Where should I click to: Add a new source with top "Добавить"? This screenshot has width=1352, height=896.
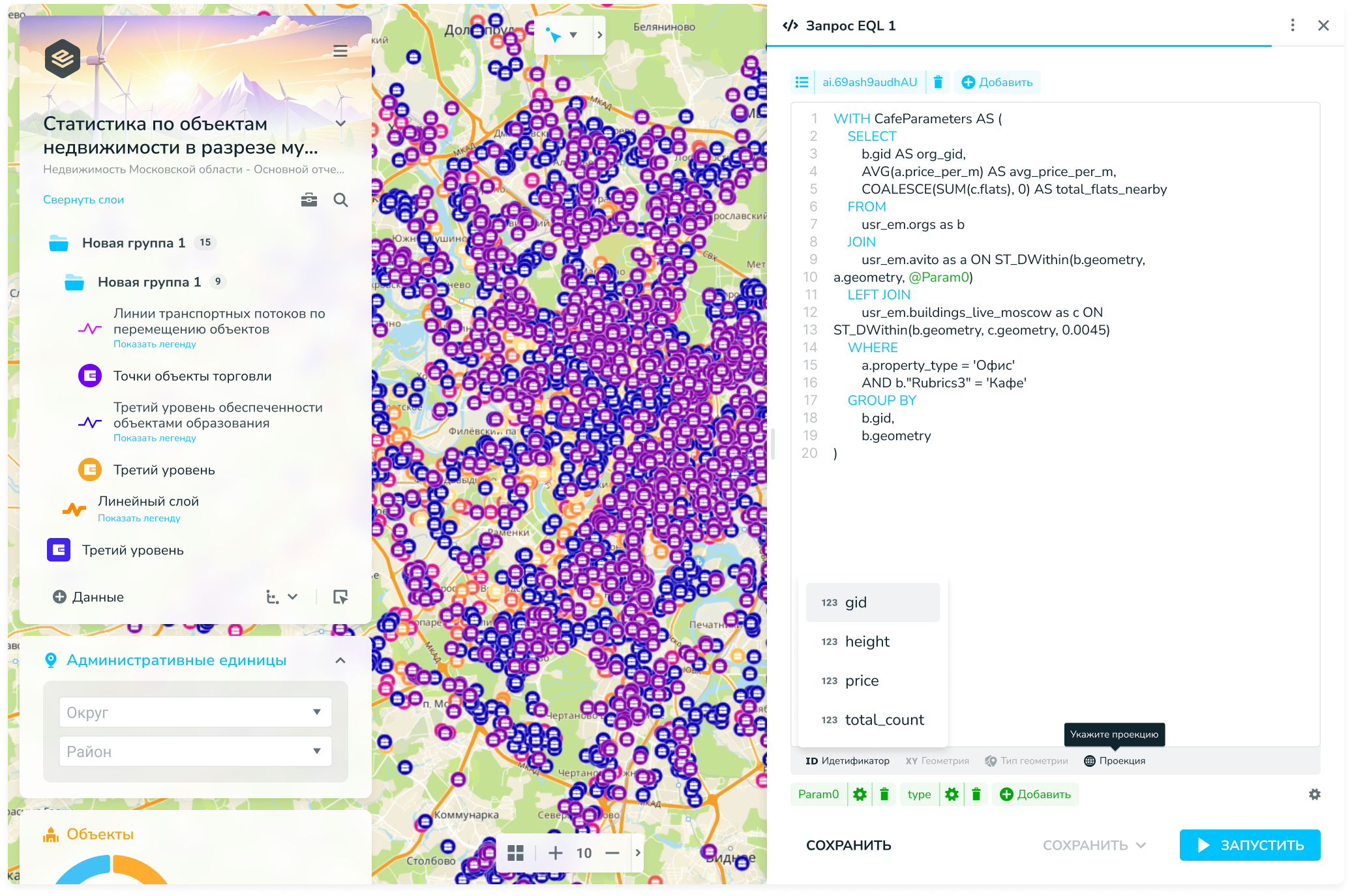(997, 82)
